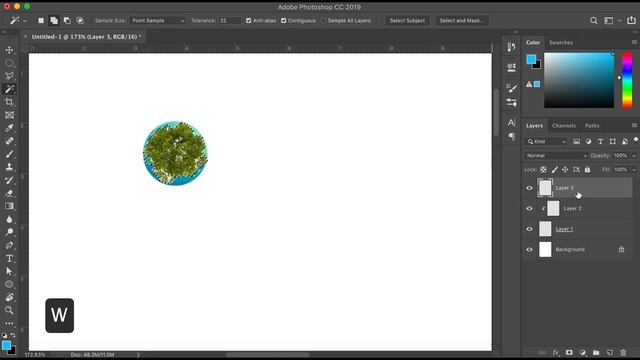This screenshot has width=640, height=360.
Task: Select the Pen tool
Action: 9,245
